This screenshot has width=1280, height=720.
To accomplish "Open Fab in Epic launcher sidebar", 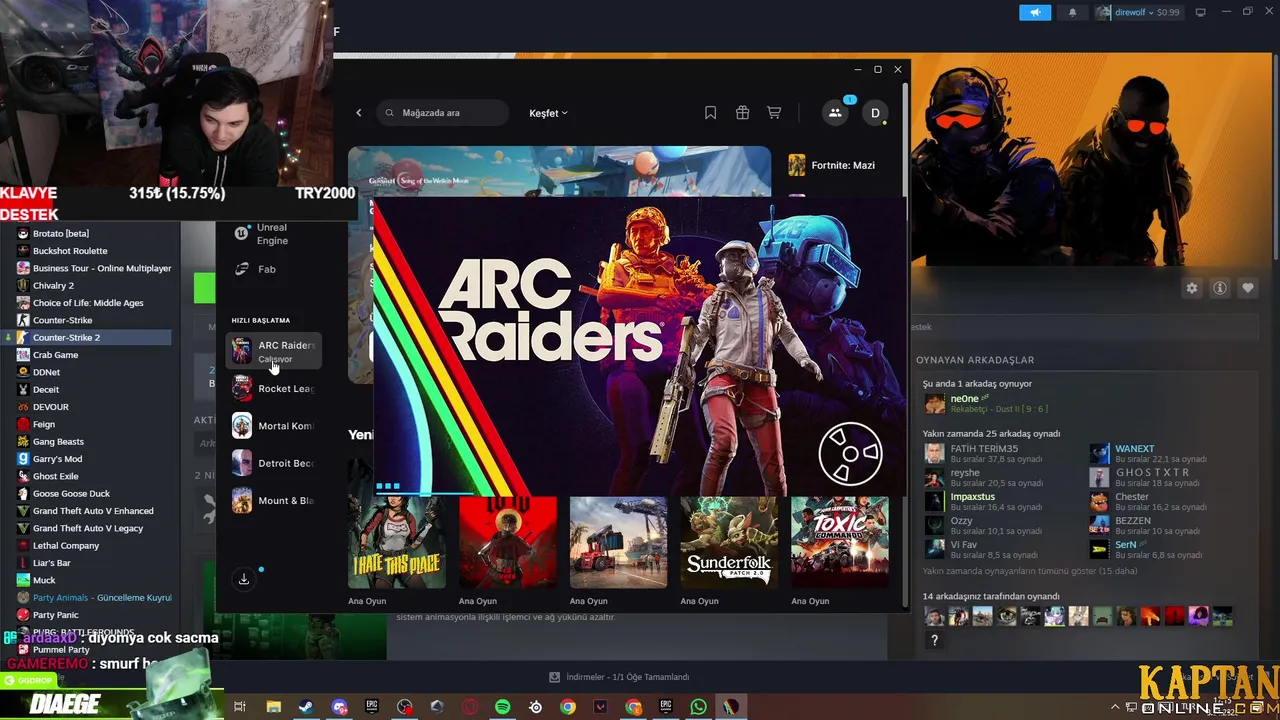I will [x=266, y=269].
